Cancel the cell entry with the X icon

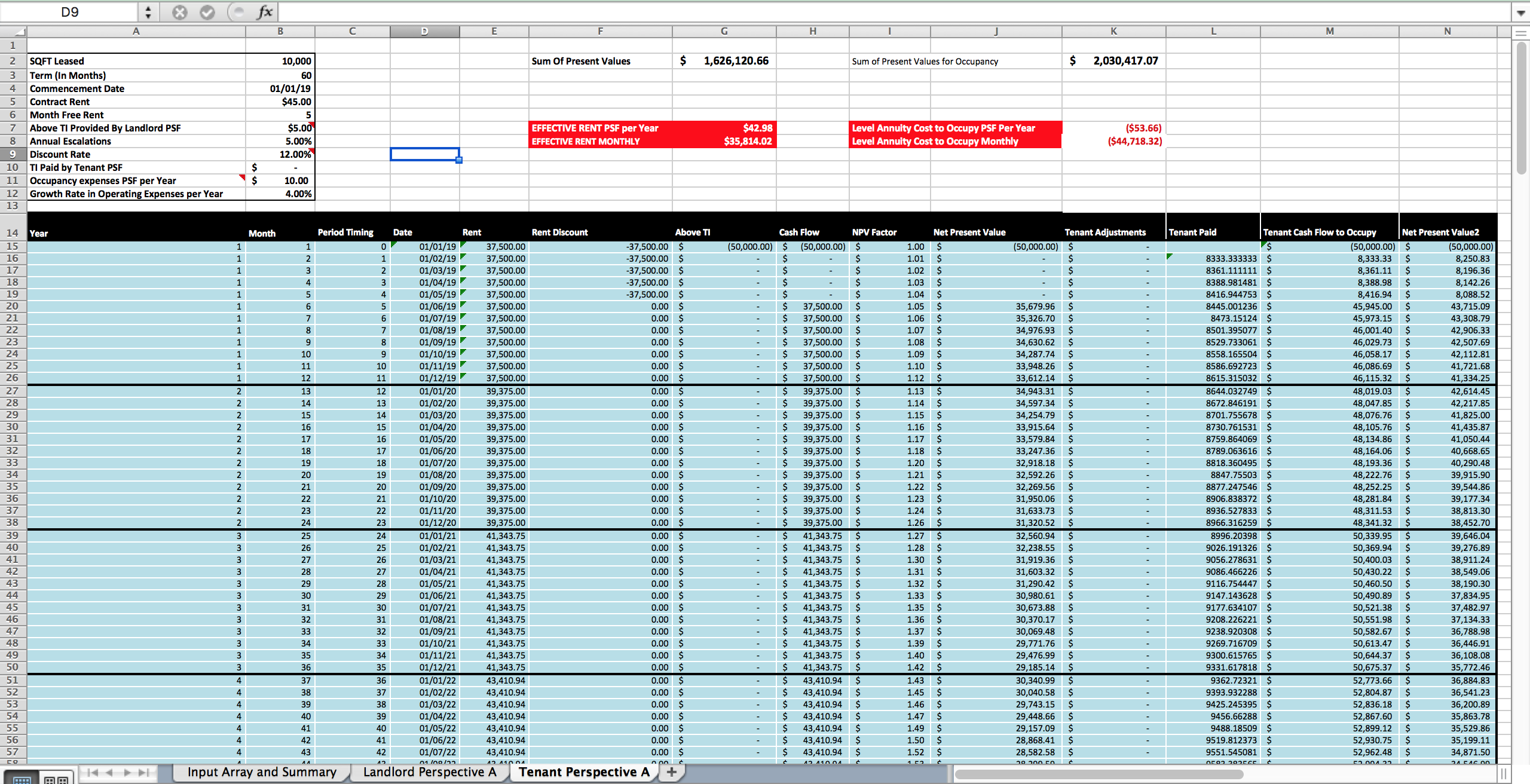click(180, 12)
